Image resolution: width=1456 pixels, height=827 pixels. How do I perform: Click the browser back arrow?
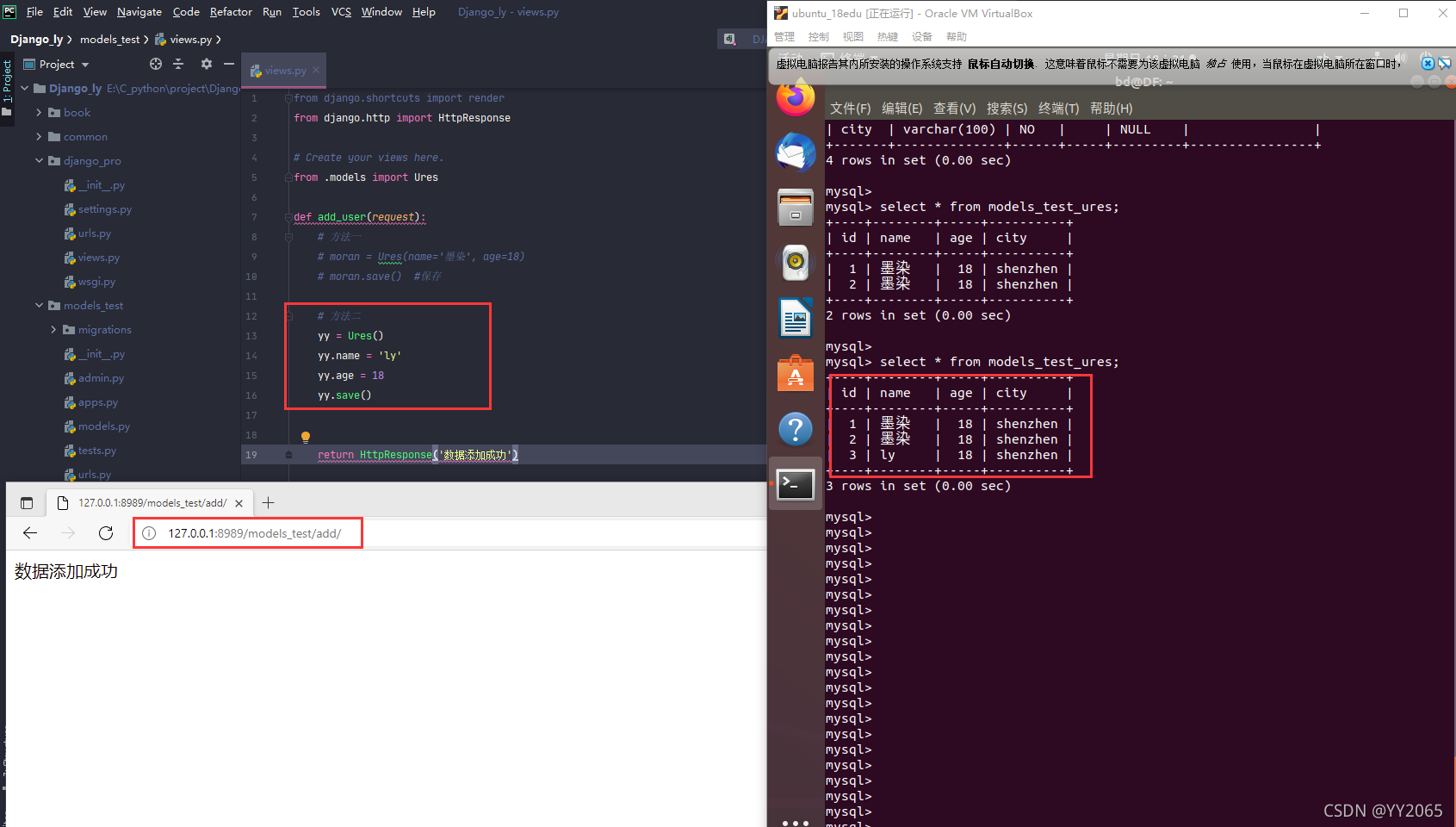[x=30, y=533]
